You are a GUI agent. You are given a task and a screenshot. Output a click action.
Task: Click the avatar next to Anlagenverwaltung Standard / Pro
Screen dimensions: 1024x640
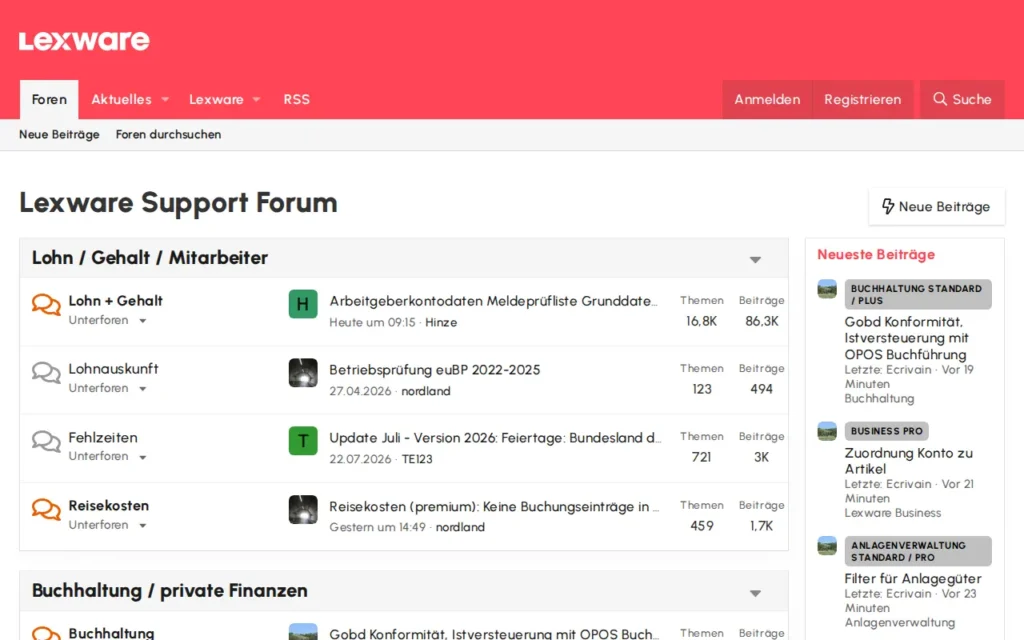[x=827, y=545]
